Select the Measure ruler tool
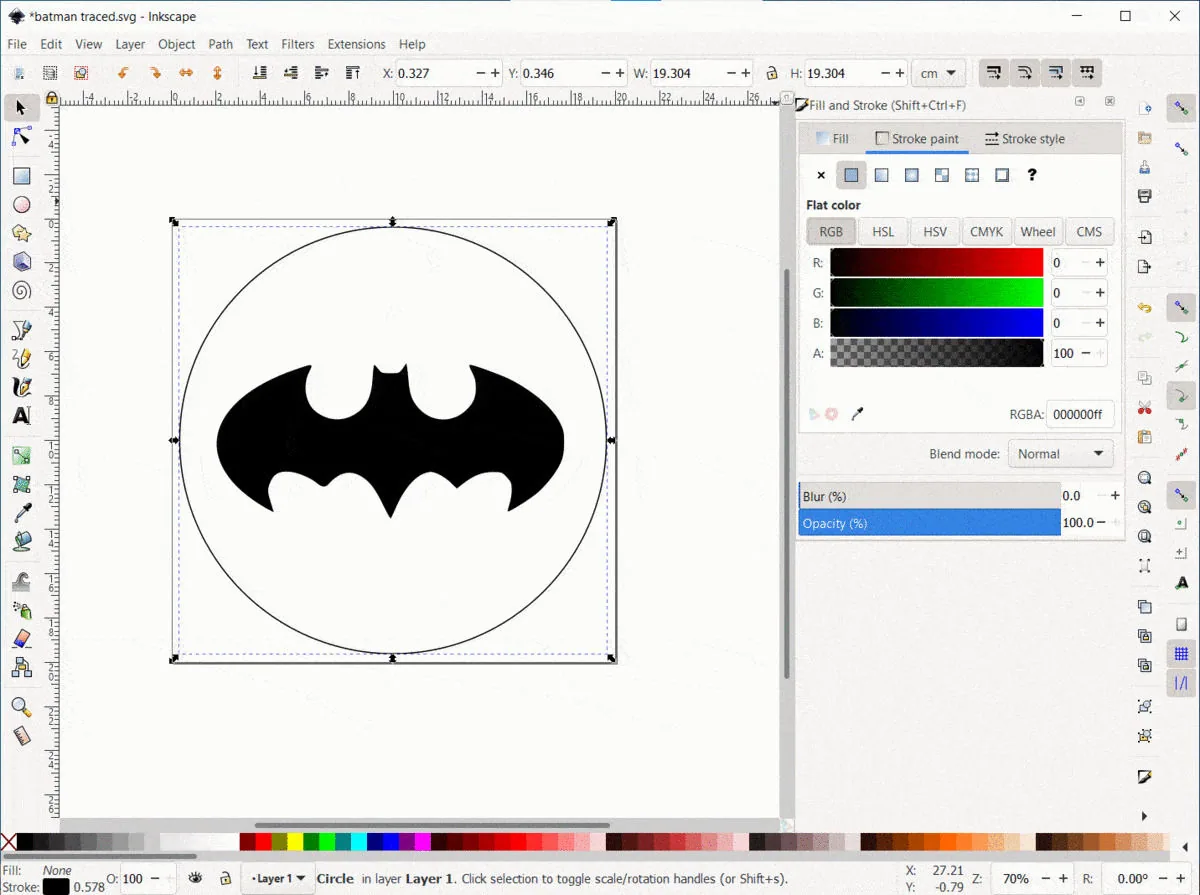1200x895 pixels. pos(21,736)
